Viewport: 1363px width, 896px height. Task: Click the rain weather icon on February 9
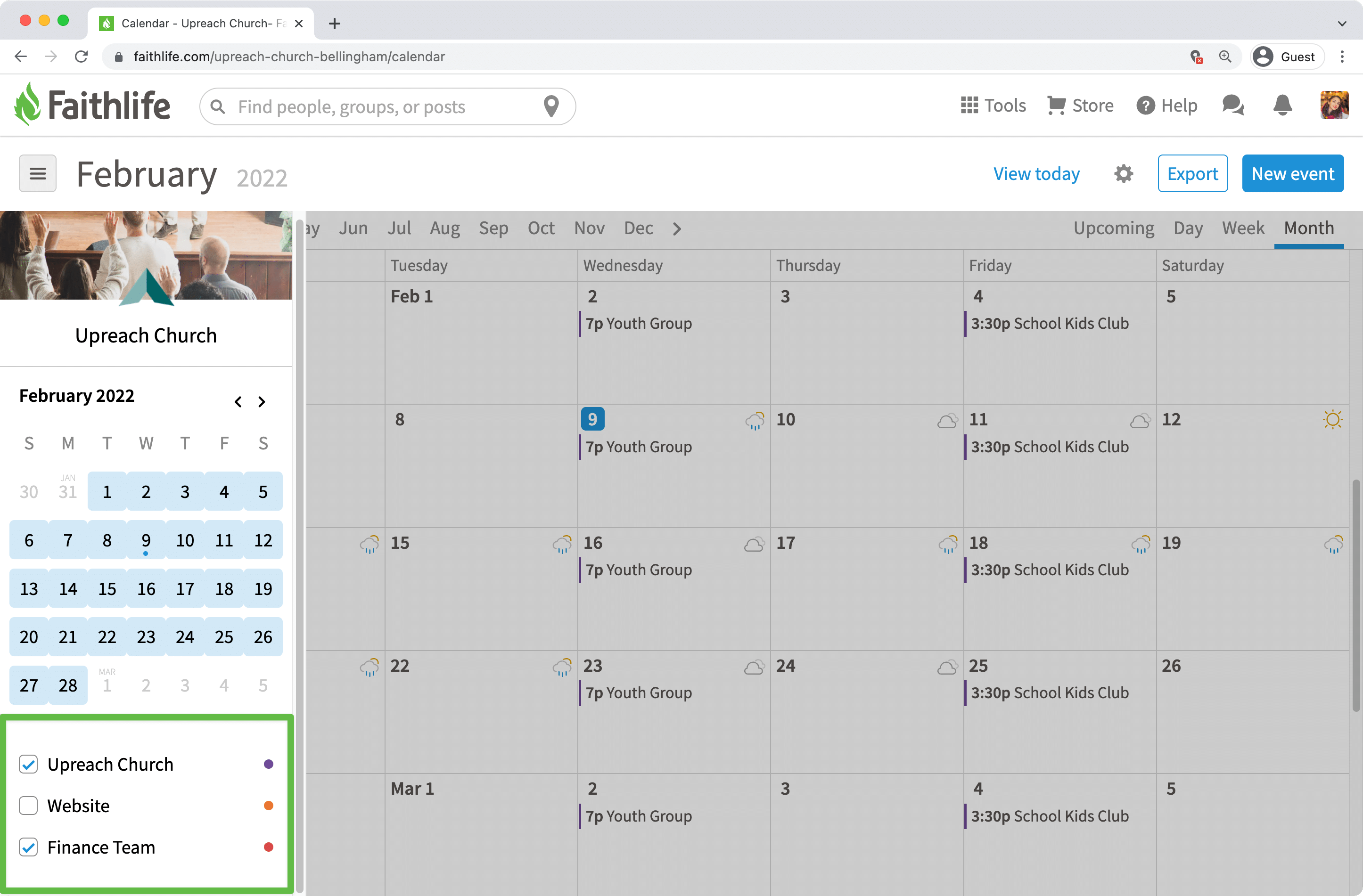[x=755, y=420]
